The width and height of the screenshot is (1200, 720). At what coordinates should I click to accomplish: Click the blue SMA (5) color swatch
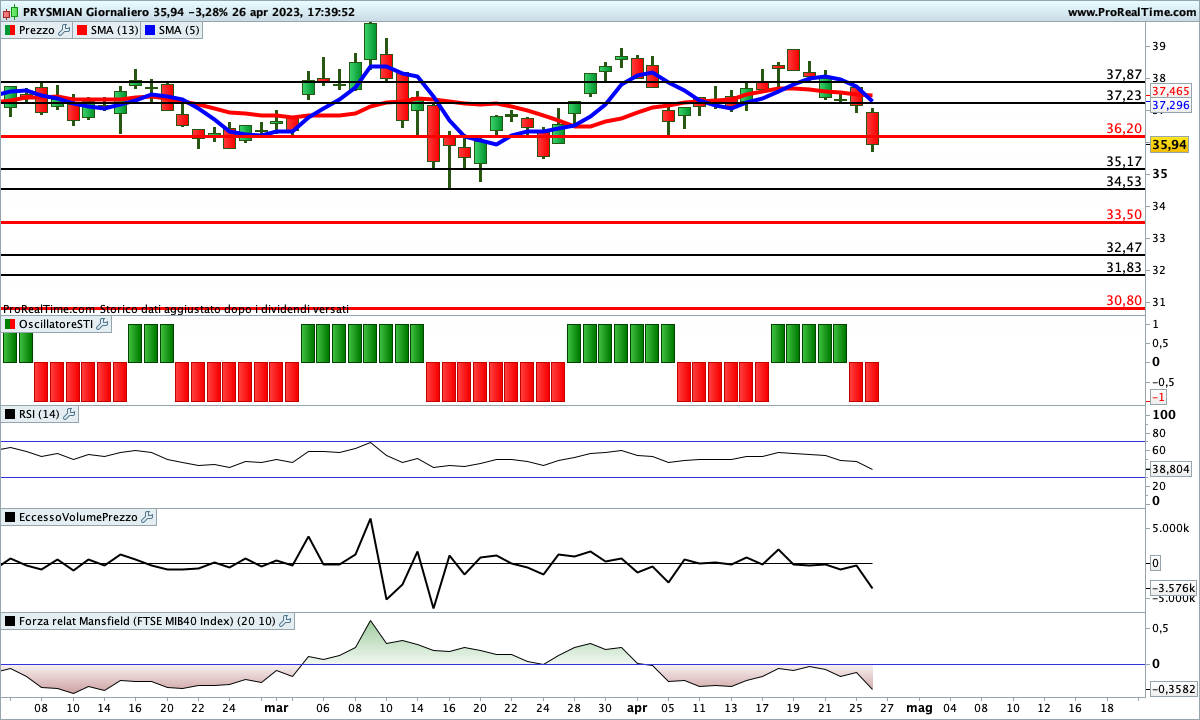click(150, 30)
